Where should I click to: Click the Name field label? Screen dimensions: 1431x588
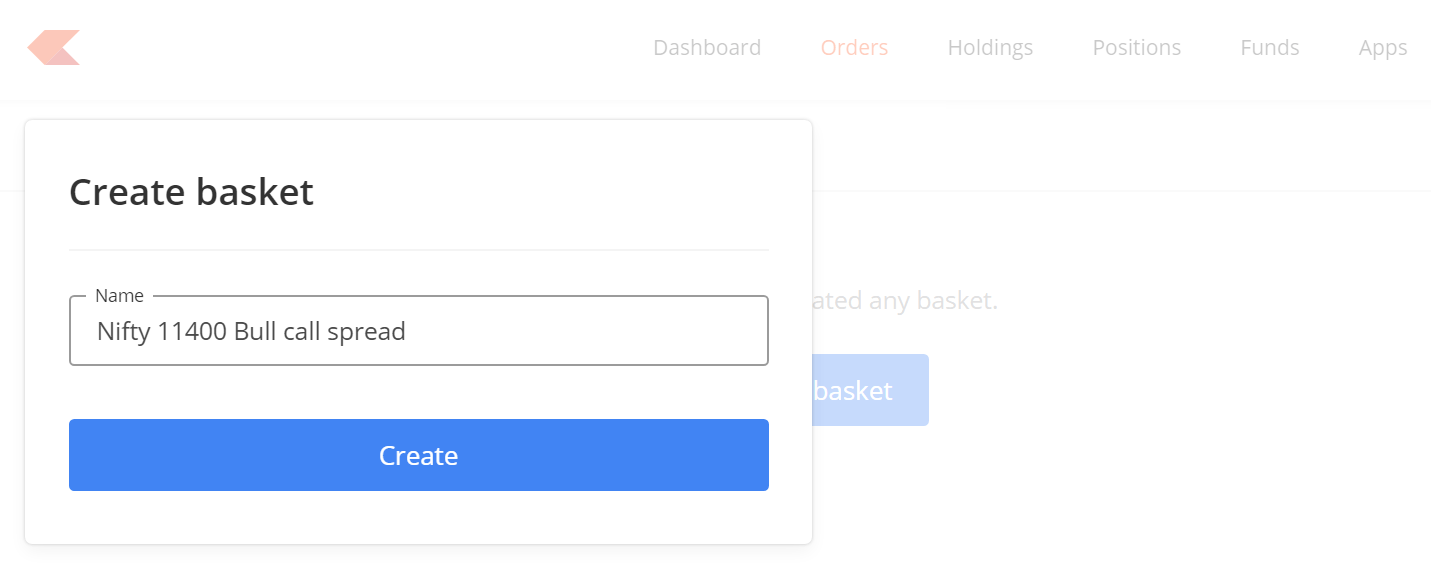(119, 296)
